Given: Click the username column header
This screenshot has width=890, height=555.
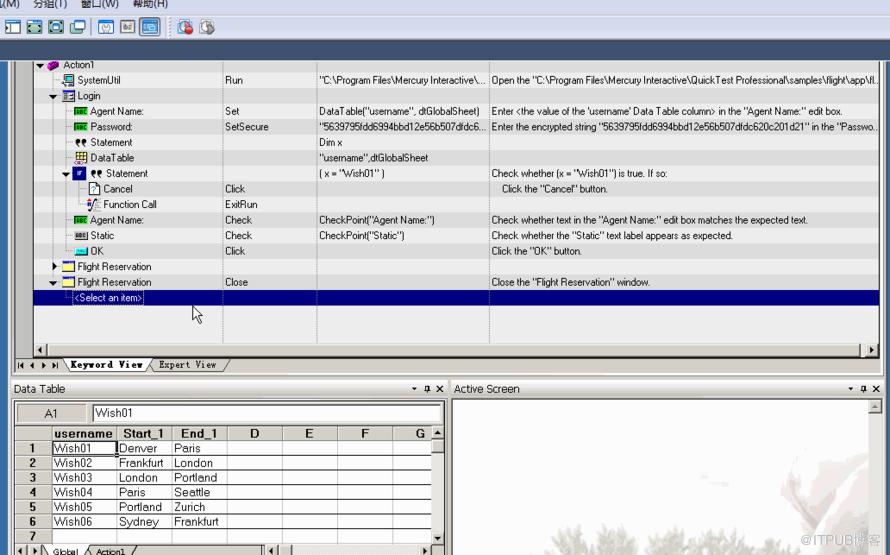Looking at the screenshot, I should 84,434.
